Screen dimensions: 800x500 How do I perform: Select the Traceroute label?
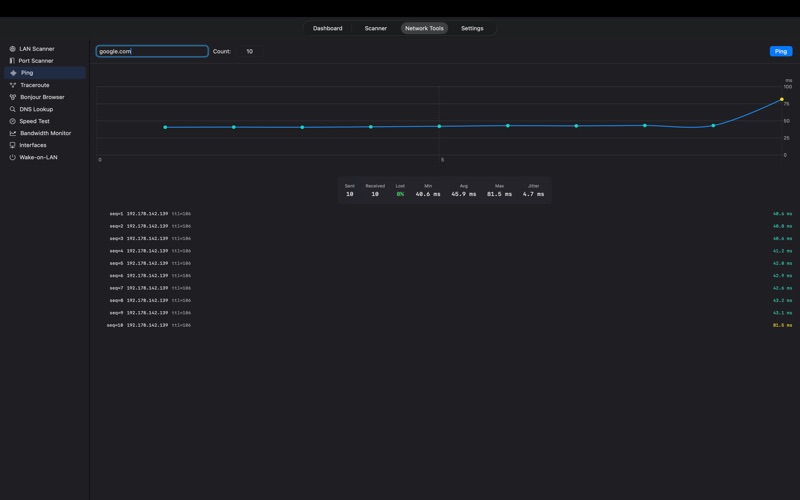(x=35, y=85)
